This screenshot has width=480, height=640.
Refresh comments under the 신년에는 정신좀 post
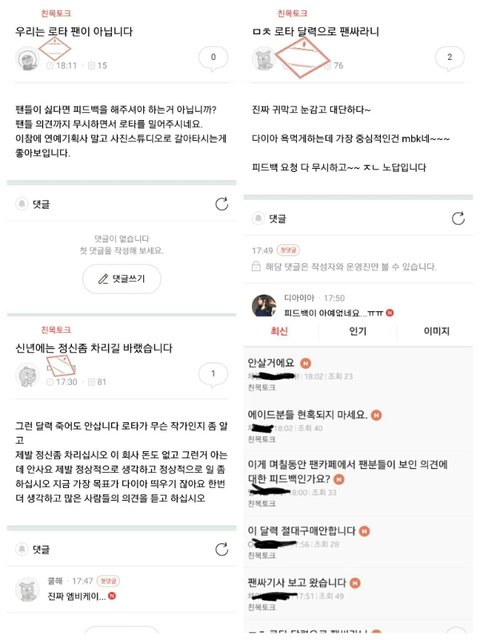[x=222, y=549]
